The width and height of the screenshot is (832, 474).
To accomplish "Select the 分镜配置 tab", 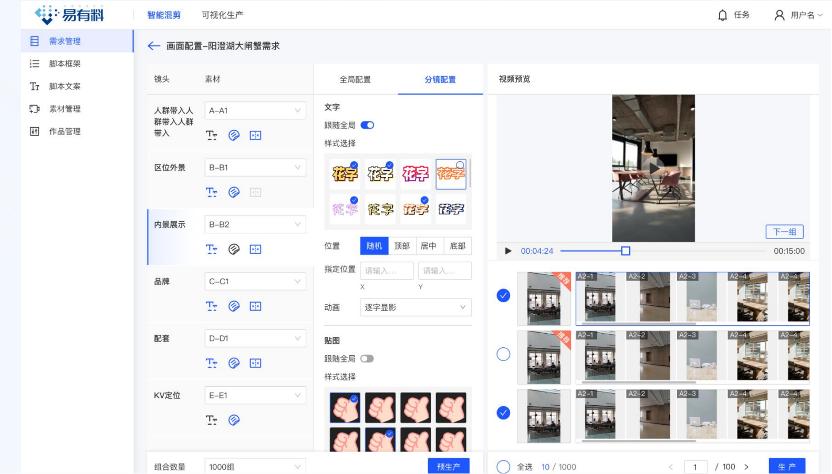I will pyautogui.click(x=440, y=80).
